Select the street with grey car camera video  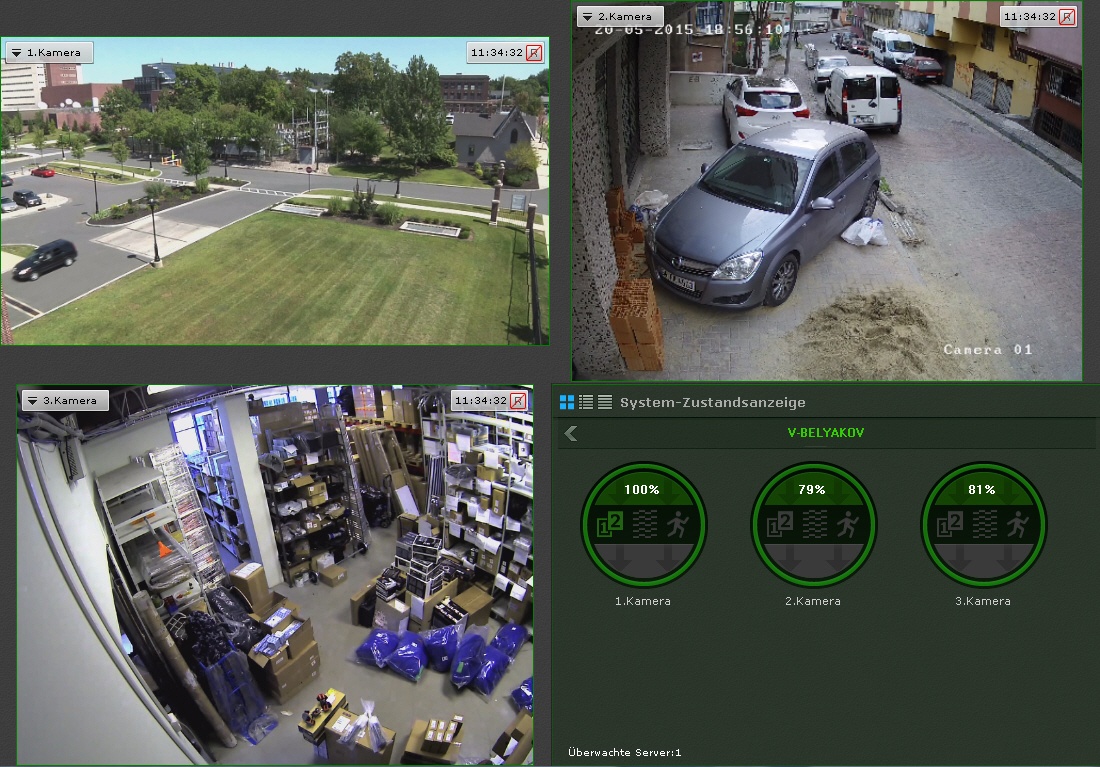(x=826, y=191)
